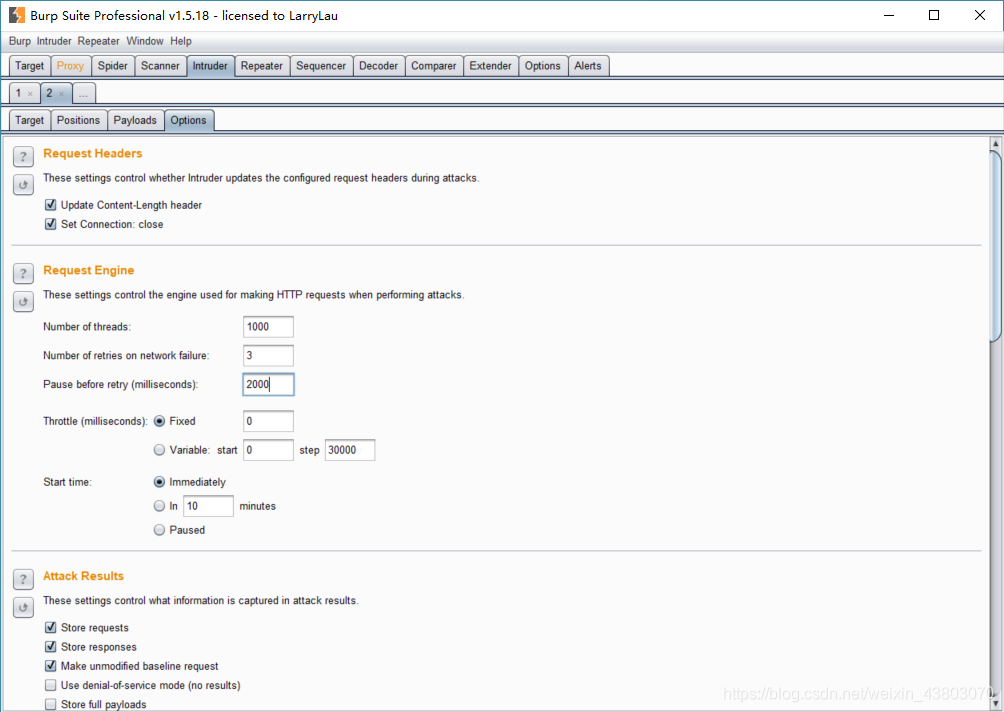The width and height of the screenshot is (1004, 712).
Task: Enable Store full payloads checkbox
Action: [51, 704]
